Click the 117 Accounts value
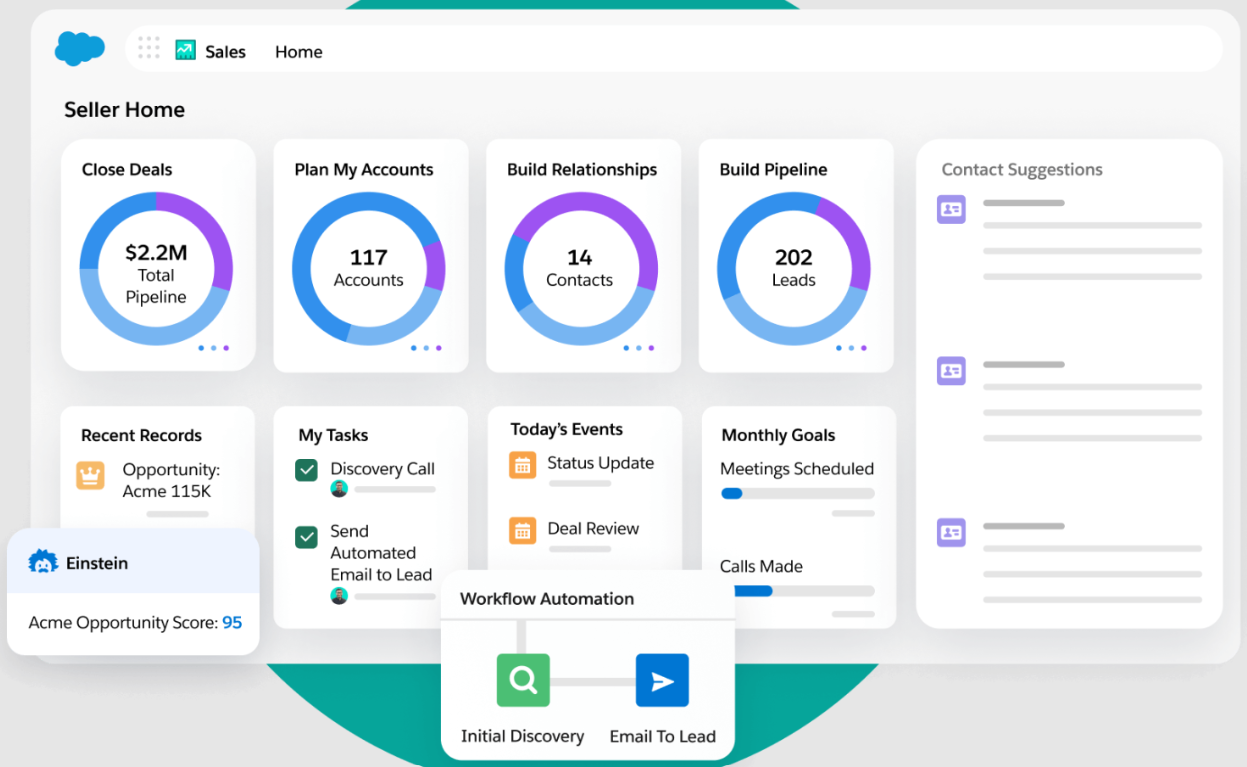The width and height of the screenshot is (1247, 767). point(369,268)
